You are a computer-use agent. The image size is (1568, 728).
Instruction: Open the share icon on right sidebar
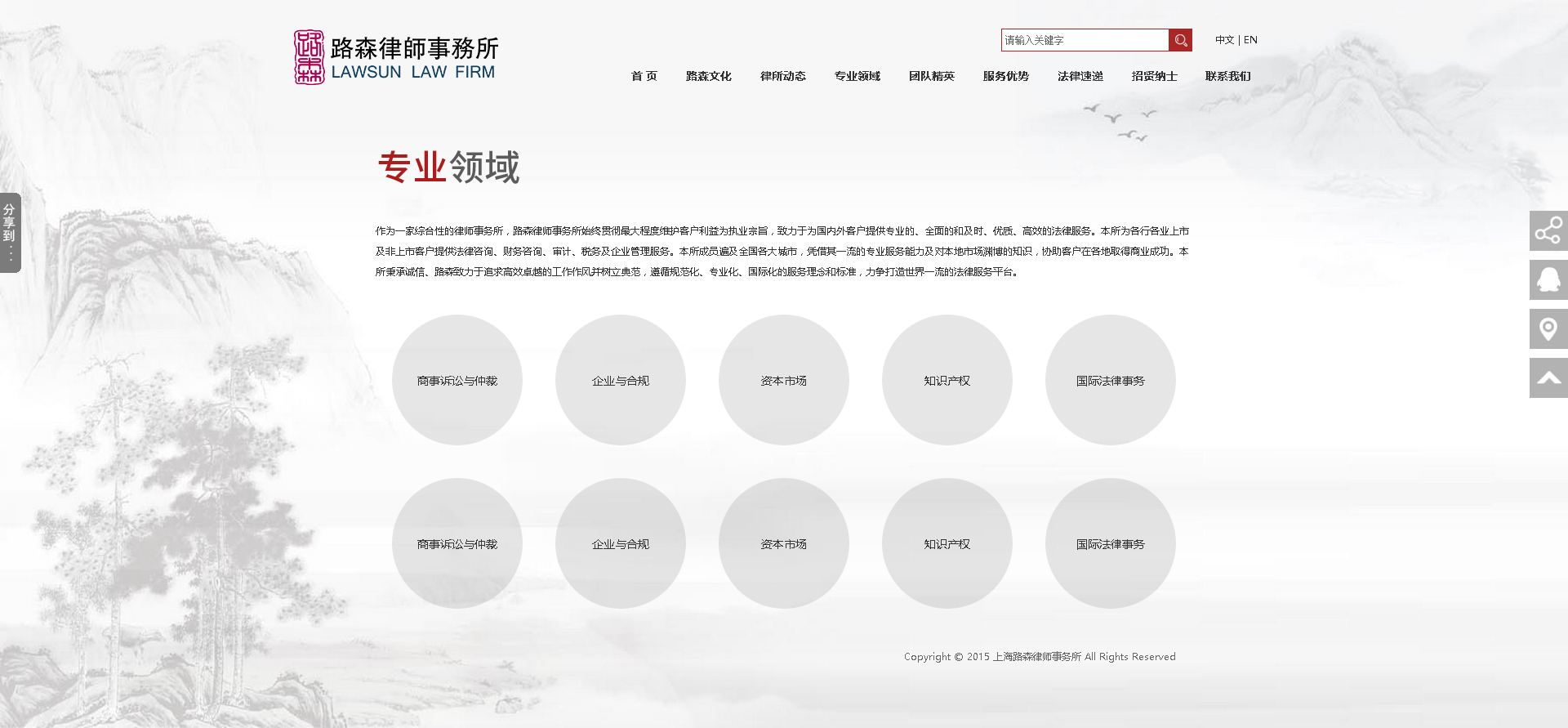pyautogui.click(x=1548, y=231)
